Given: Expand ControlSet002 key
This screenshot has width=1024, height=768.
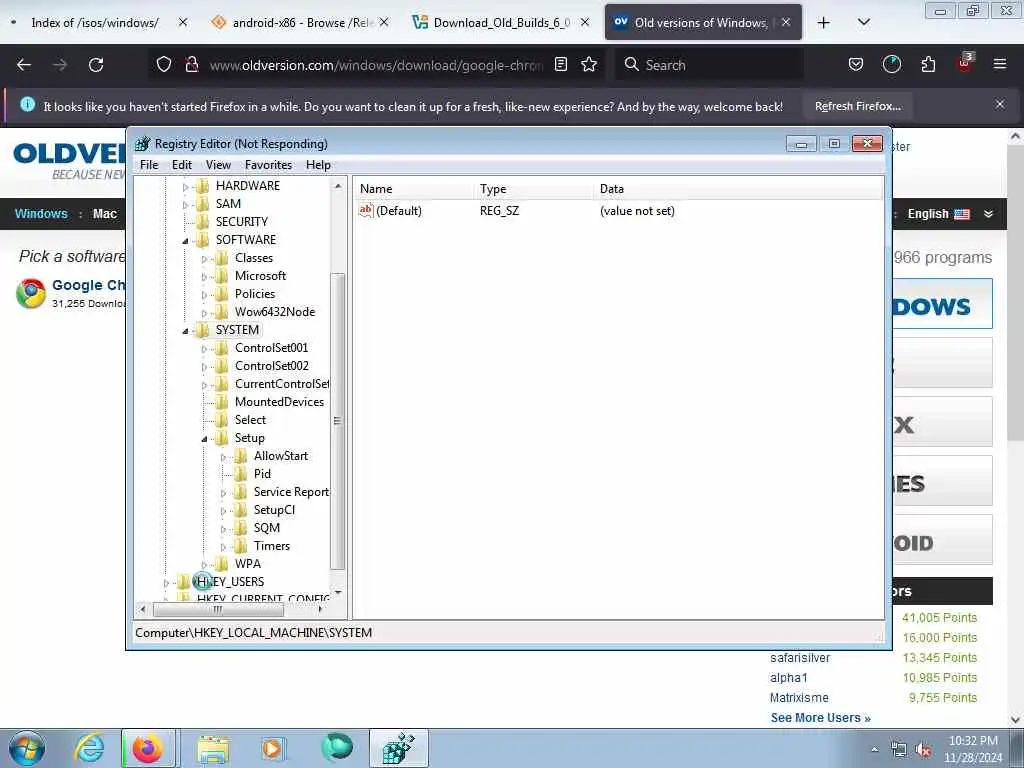Looking at the screenshot, I should click(x=204, y=367).
